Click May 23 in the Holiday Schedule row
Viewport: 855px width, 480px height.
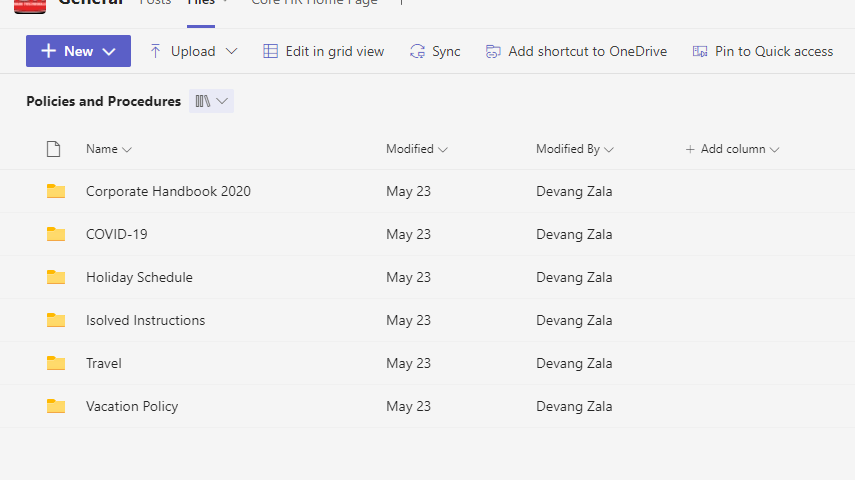[x=408, y=278]
